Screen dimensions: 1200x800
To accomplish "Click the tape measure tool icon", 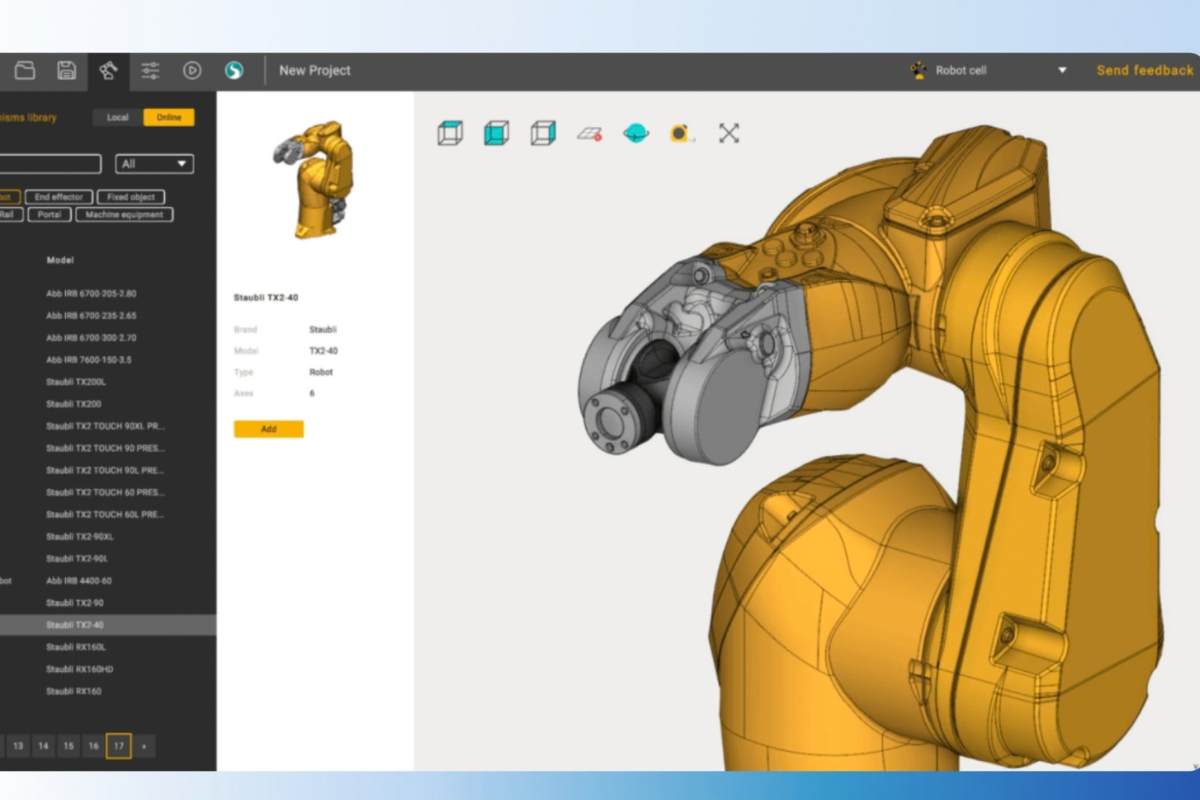I will click(682, 133).
